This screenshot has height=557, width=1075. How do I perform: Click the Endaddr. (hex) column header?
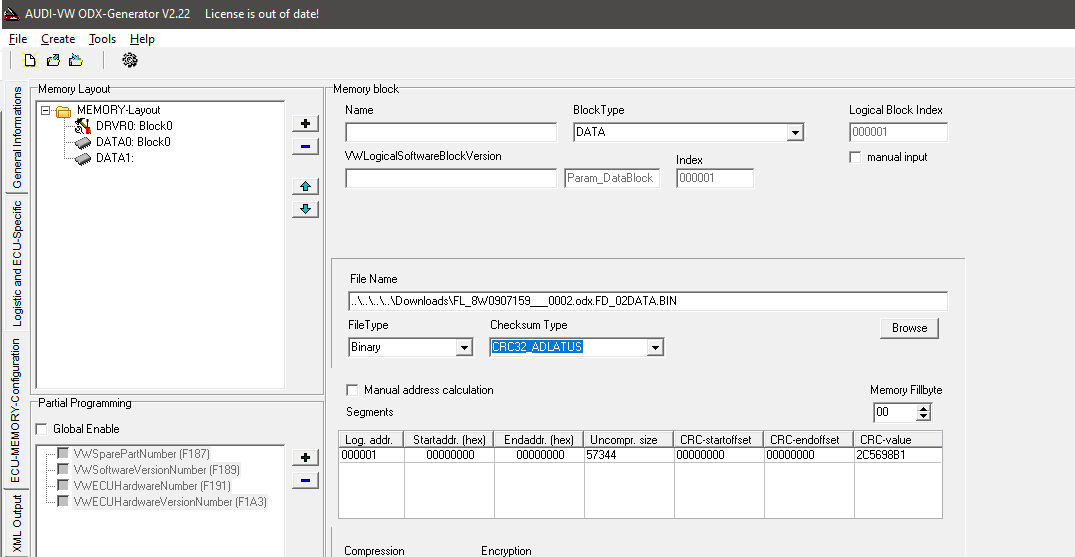coord(539,440)
